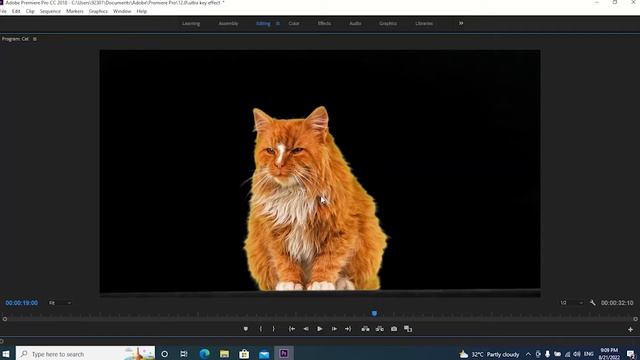Click the zoom scroll bar left handle
Viewport: 640px width, 360px height.
coord(5,319)
